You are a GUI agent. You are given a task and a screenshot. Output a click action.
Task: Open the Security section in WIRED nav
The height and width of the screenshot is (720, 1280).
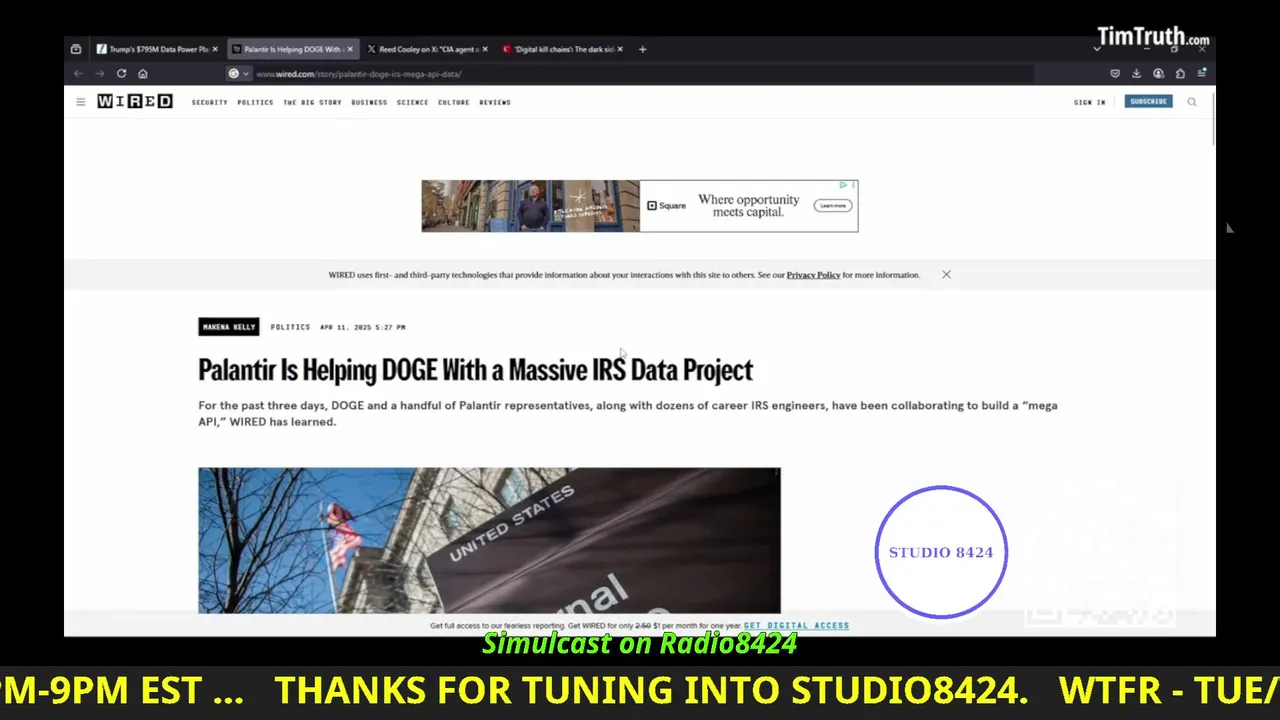click(x=210, y=102)
